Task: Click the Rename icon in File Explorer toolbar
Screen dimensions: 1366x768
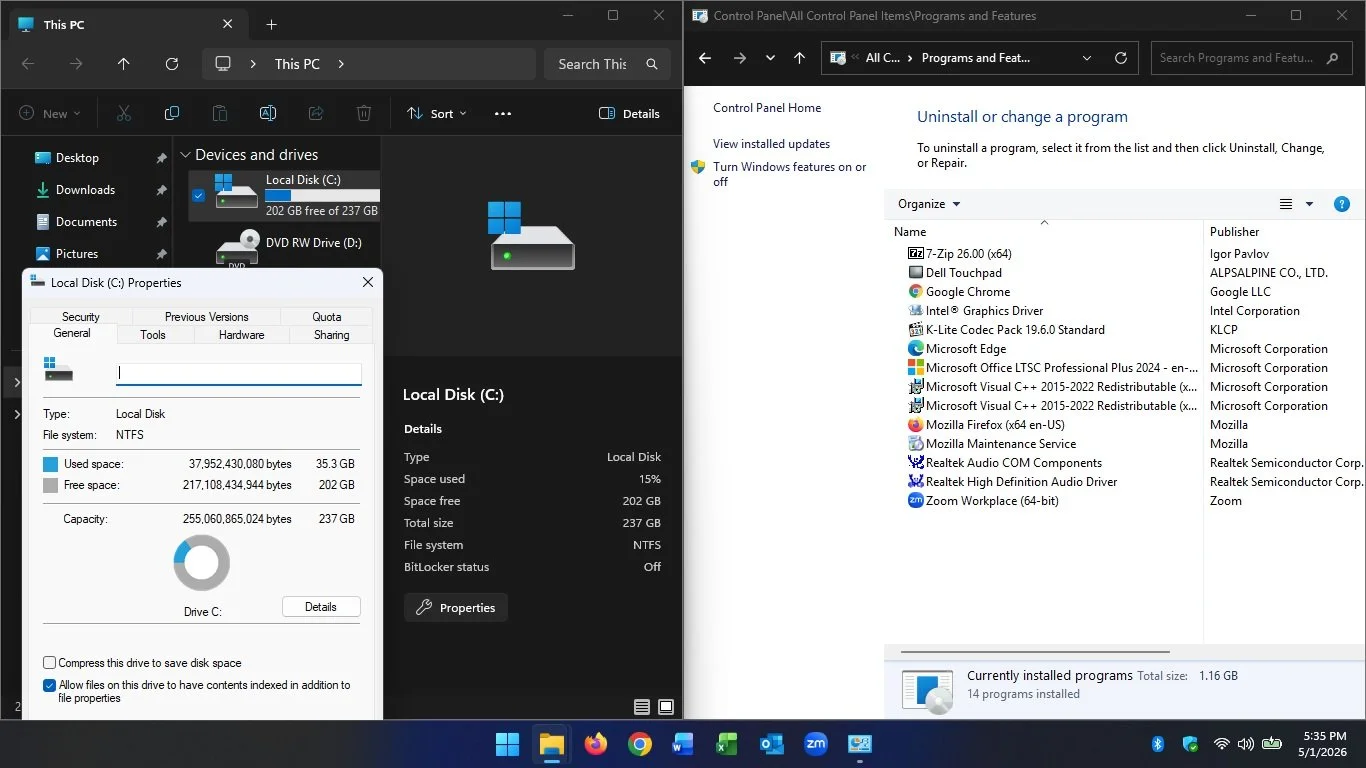Action: click(x=268, y=114)
